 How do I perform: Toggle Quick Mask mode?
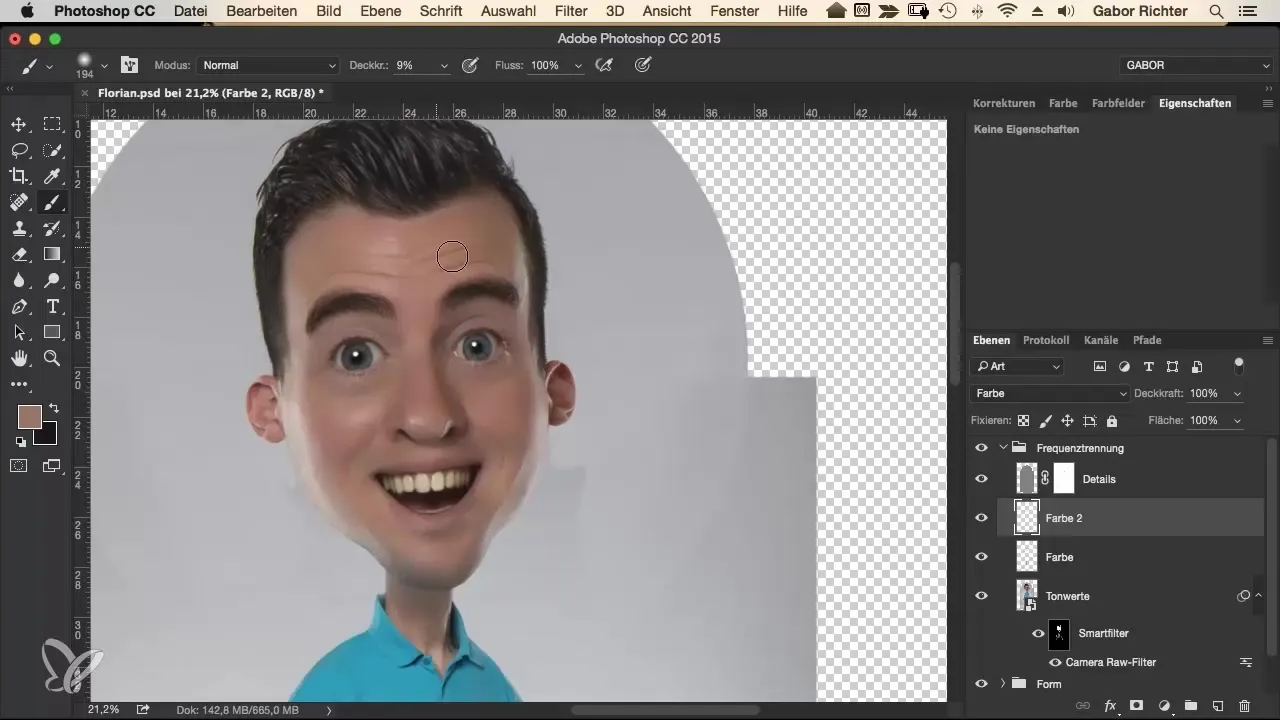[18, 465]
